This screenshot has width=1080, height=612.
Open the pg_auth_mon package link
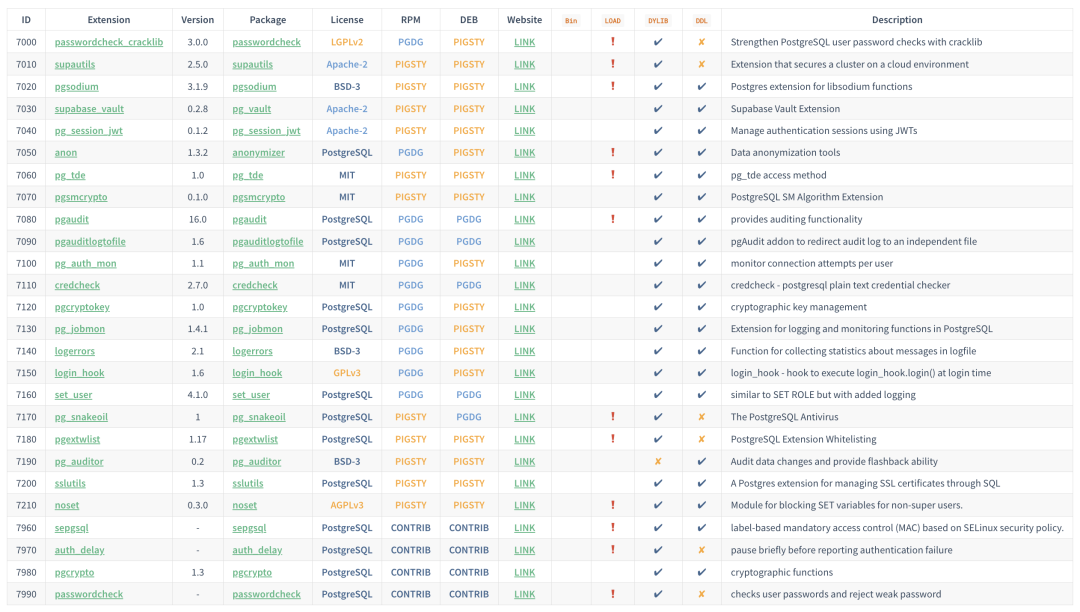pos(263,264)
